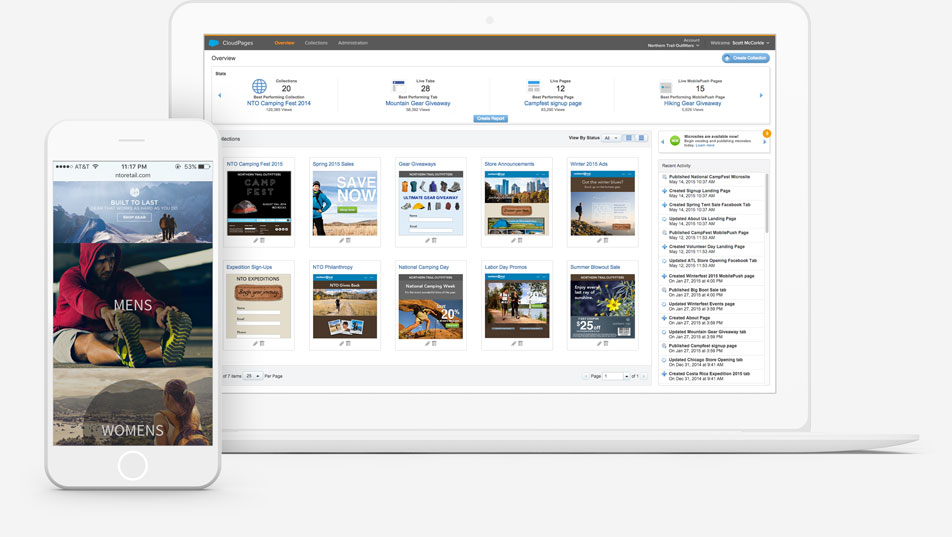Expand the Northern Trail Outfitters account menu
Image resolution: width=952 pixels, height=537 pixels.
673,45
